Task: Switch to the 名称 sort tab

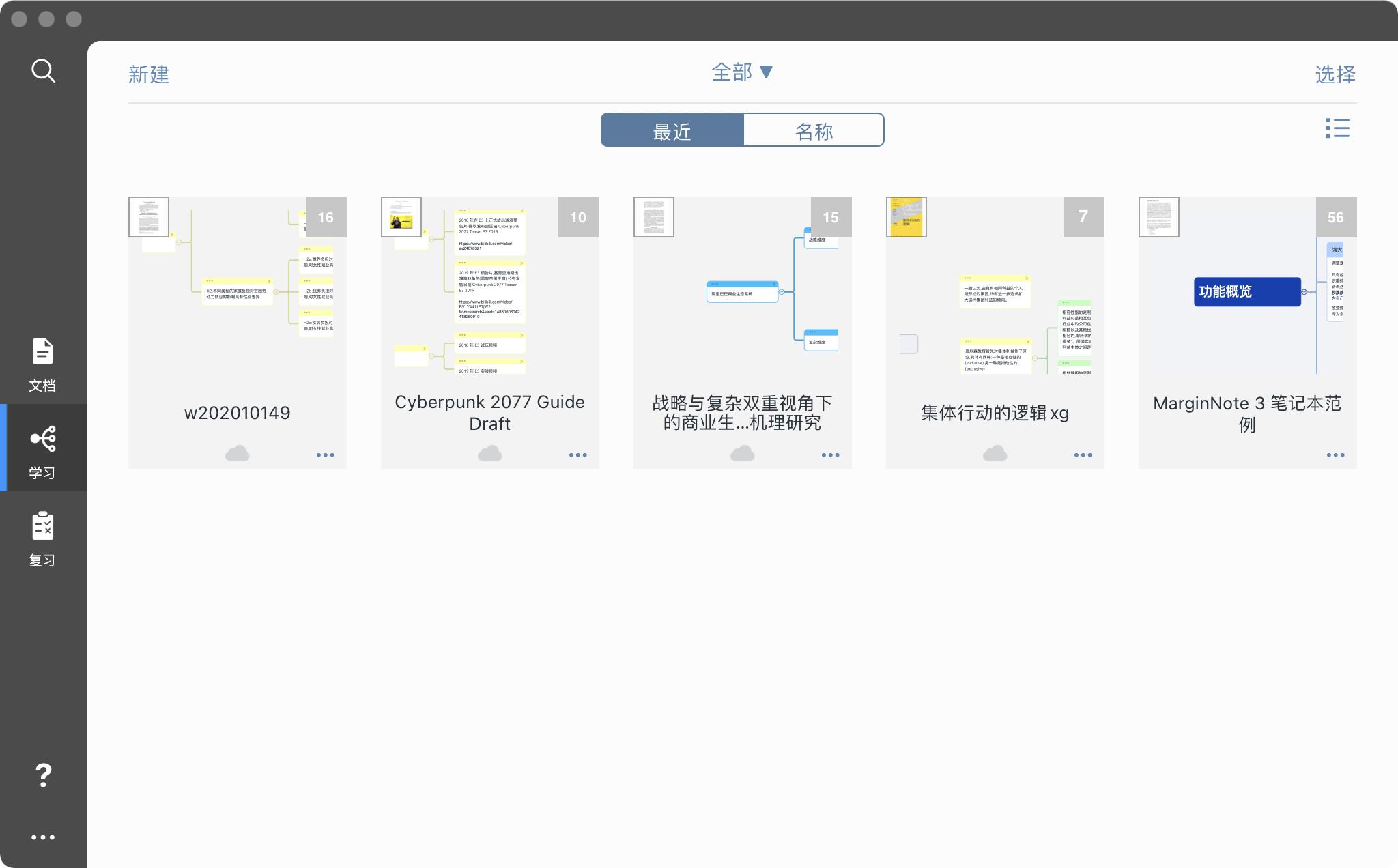Action: pyautogui.click(x=814, y=130)
